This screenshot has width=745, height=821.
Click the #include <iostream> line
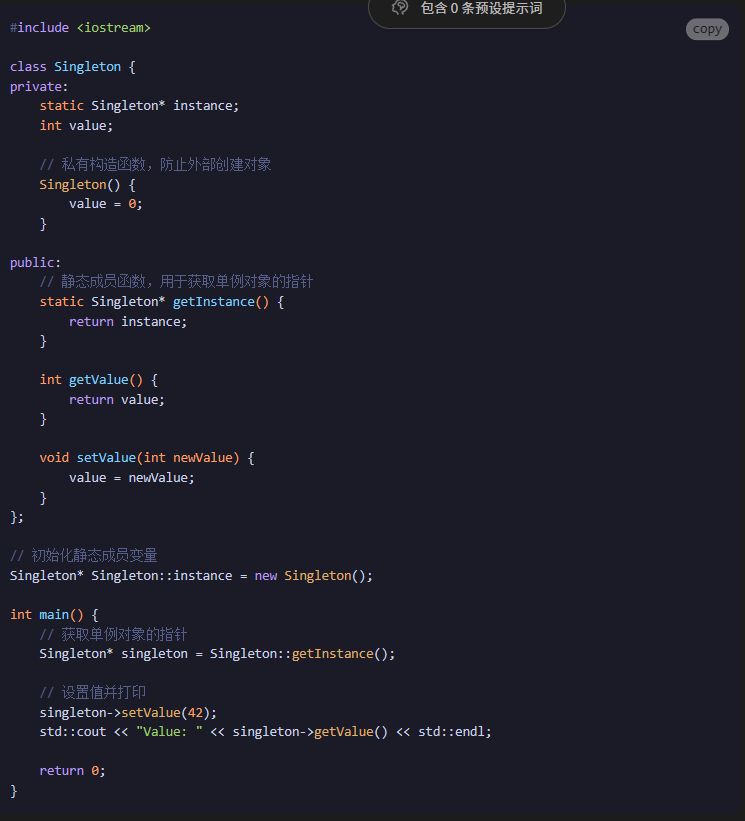(x=80, y=27)
